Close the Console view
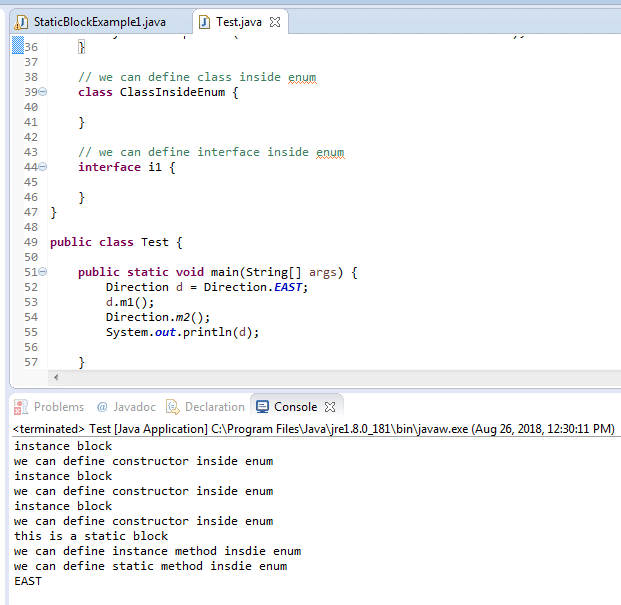 pos(332,407)
